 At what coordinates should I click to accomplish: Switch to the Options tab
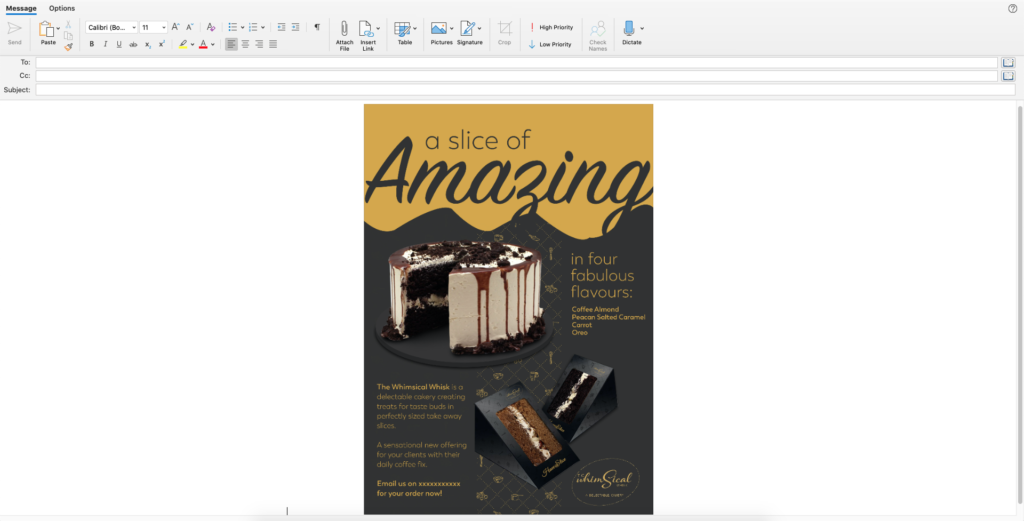click(x=62, y=8)
